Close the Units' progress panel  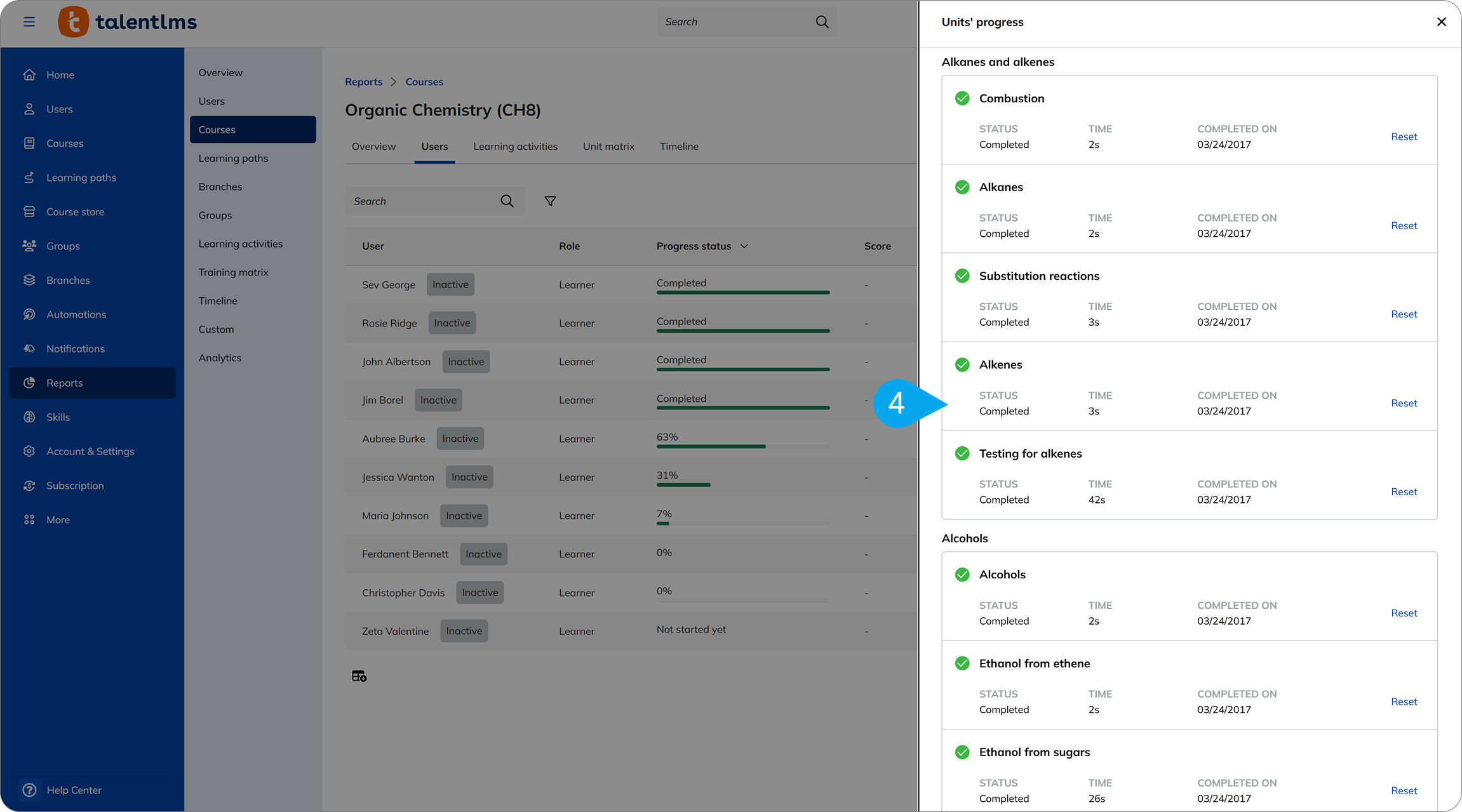point(1441,22)
